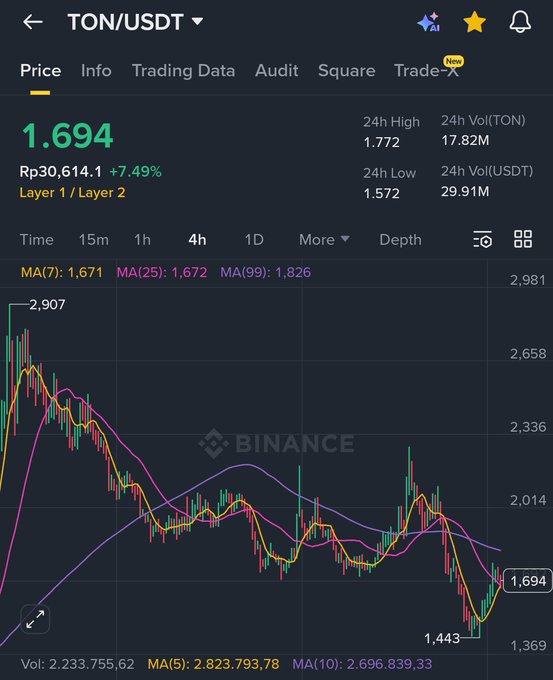Tap the 2,907 high marker on chart
Viewport: 553px width, 680px height.
pos(47,304)
